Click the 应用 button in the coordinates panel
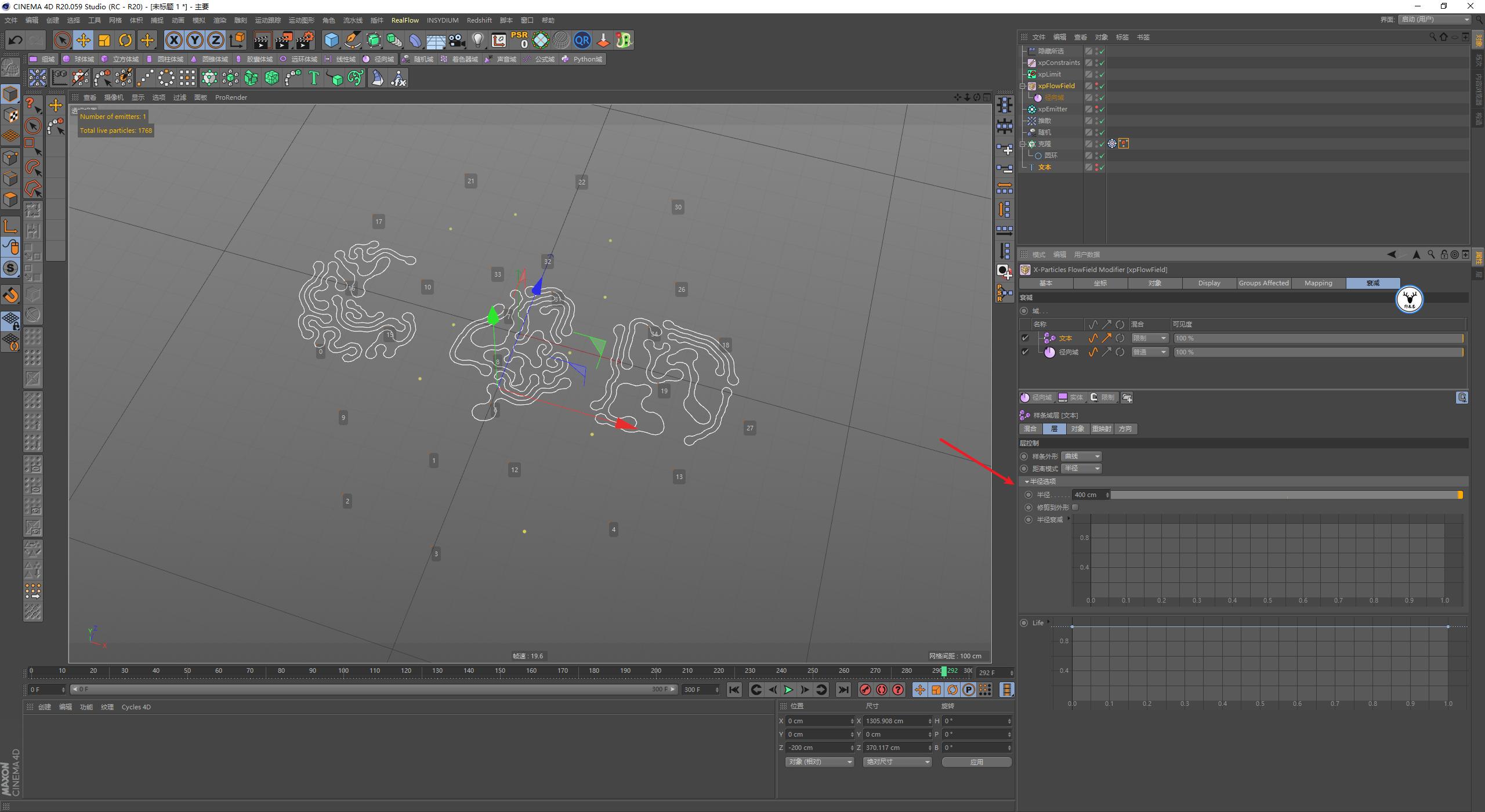The height and width of the screenshot is (812, 1485). tap(977, 762)
